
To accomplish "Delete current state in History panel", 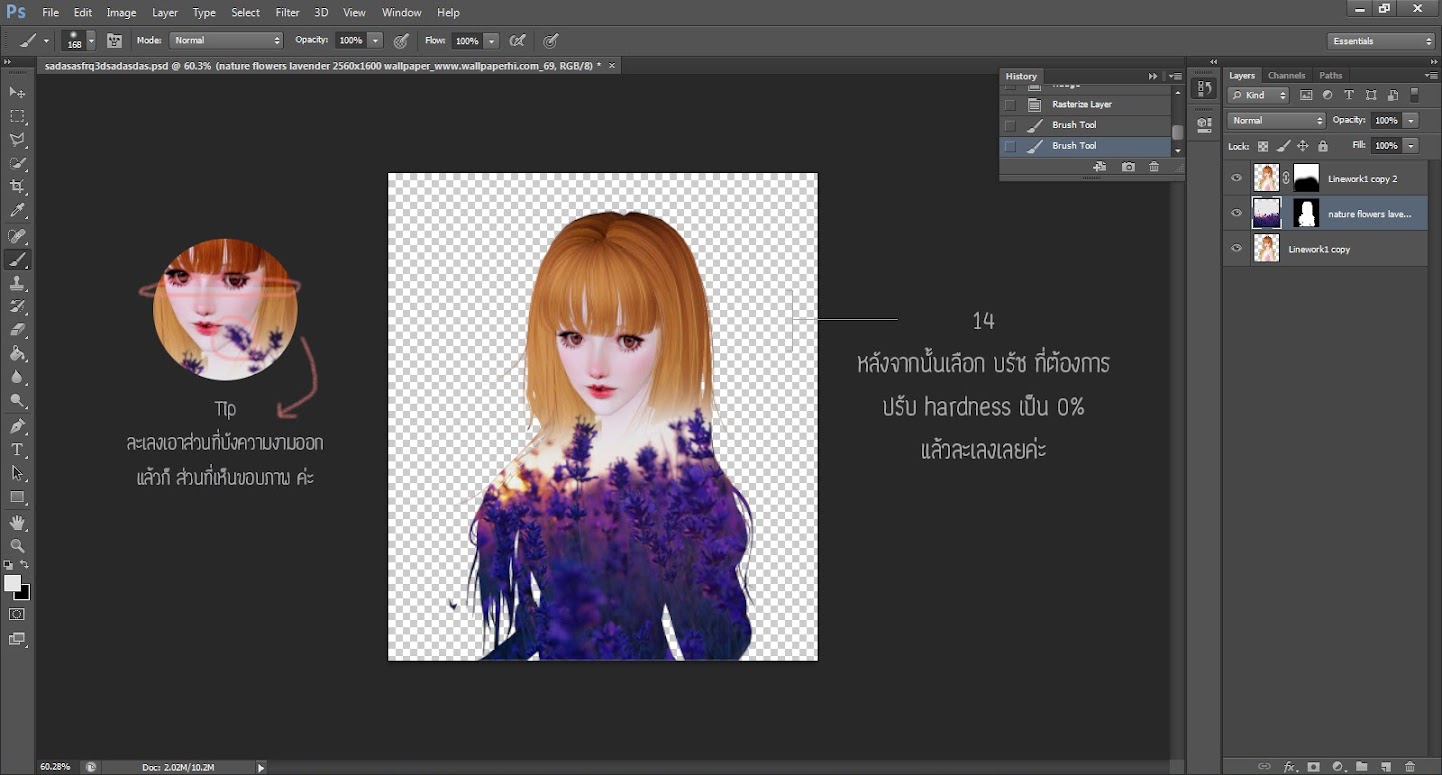I will 1154,167.
